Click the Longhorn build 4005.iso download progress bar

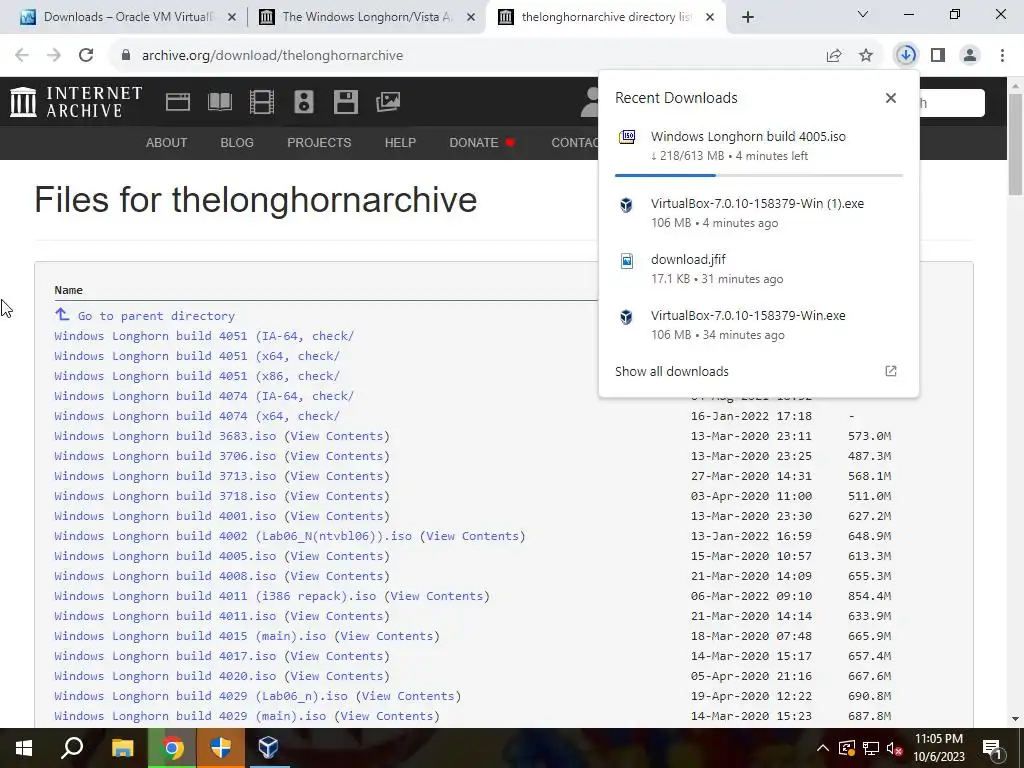point(759,175)
